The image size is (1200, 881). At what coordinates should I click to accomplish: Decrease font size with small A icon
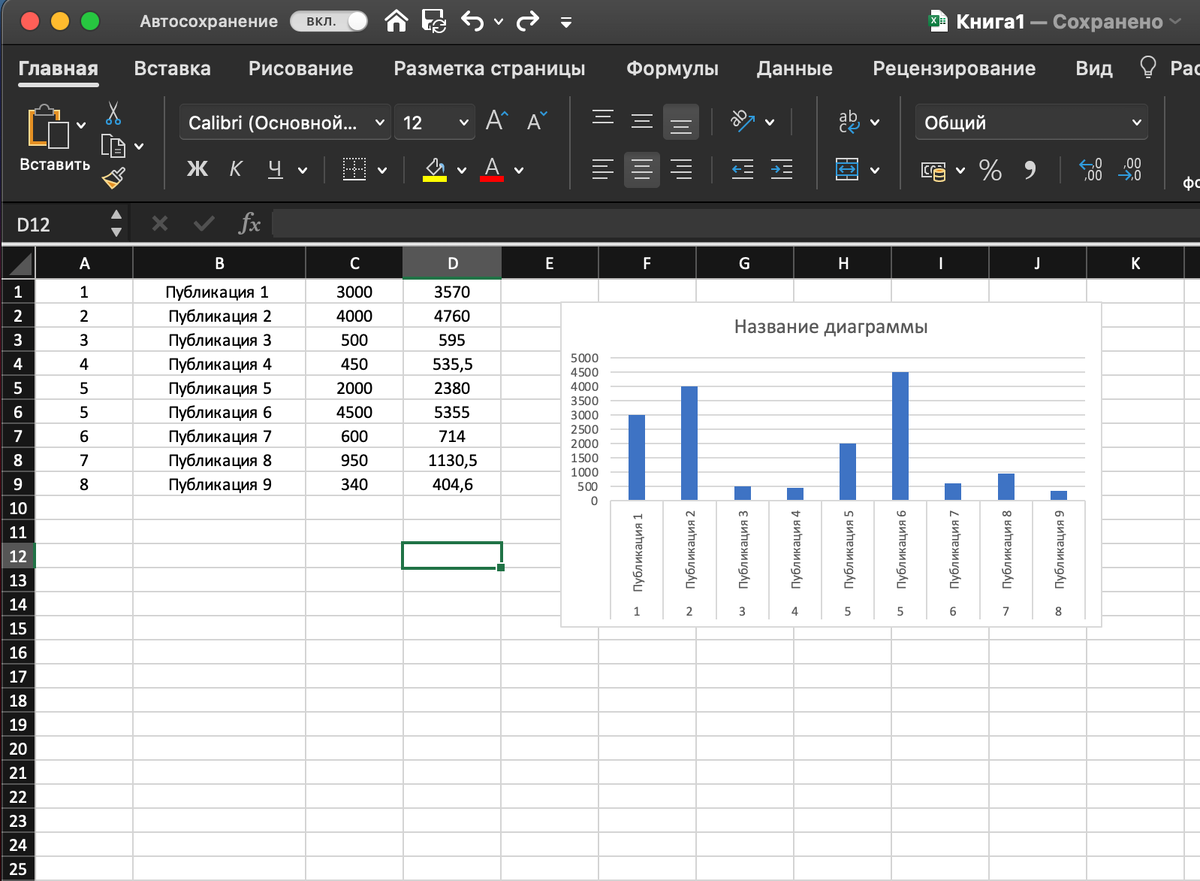coord(536,123)
